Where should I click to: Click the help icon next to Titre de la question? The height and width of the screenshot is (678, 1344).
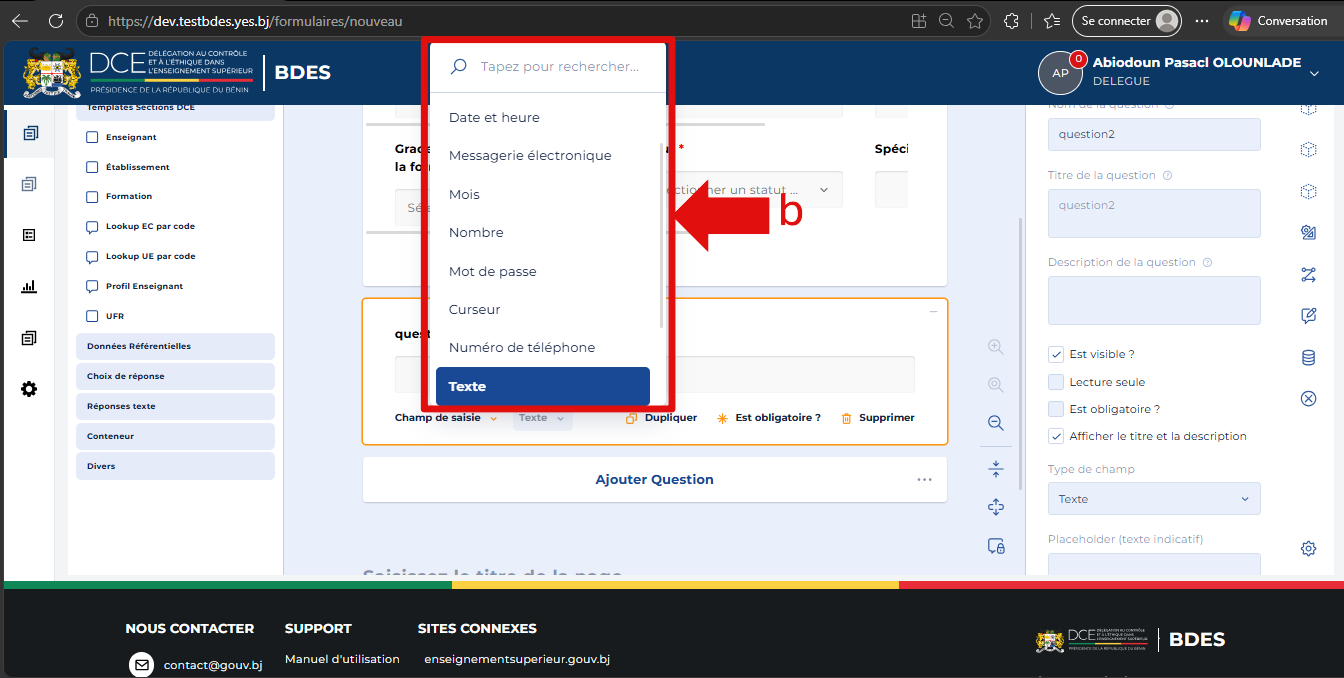(1168, 175)
